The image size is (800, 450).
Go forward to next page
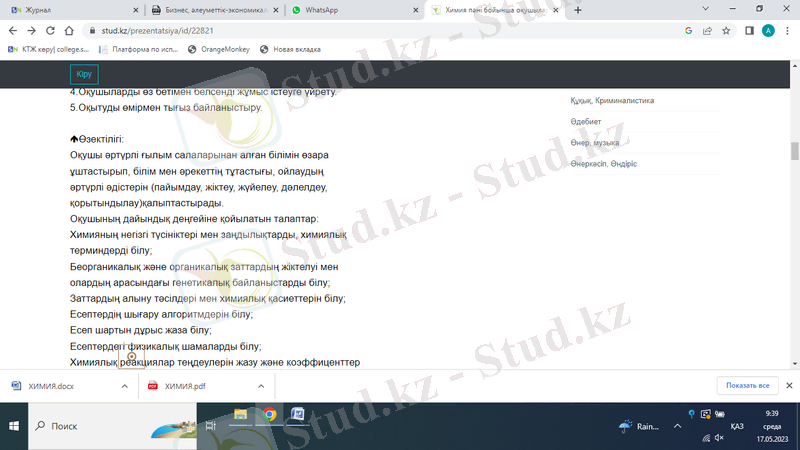tap(32, 31)
